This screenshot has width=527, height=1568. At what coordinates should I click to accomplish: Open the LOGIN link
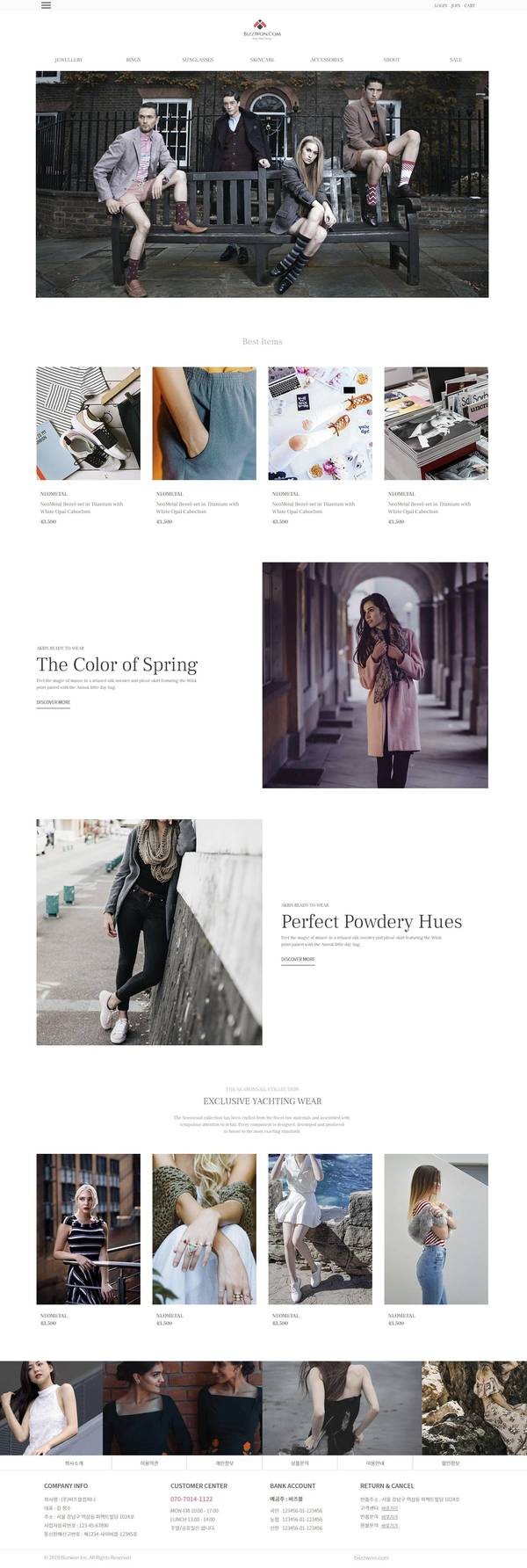pos(440,5)
